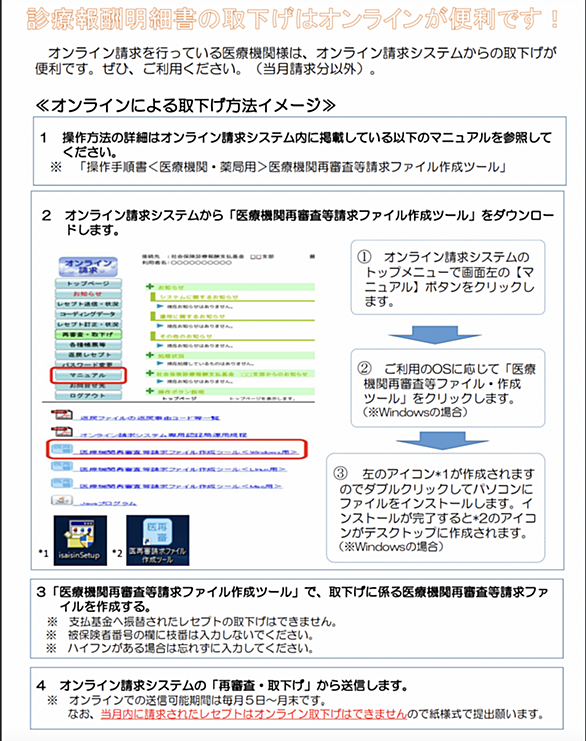
Task: Open the トップページ menu button
Action: pyautogui.click(x=88, y=284)
